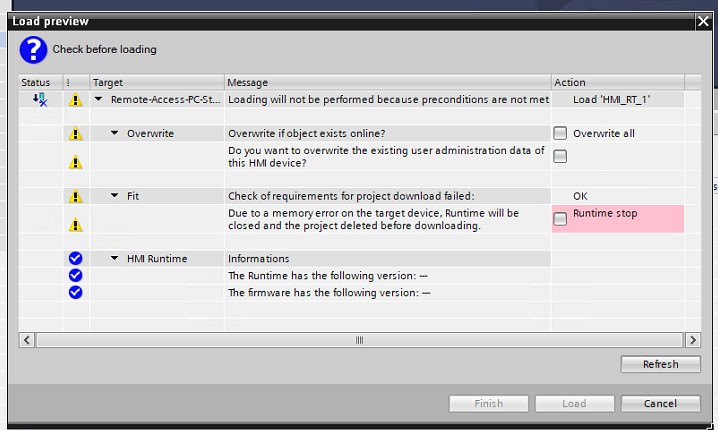Select the 'Remote-Access-PC-St...' target label
718x430 pixels.
tap(165, 99)
